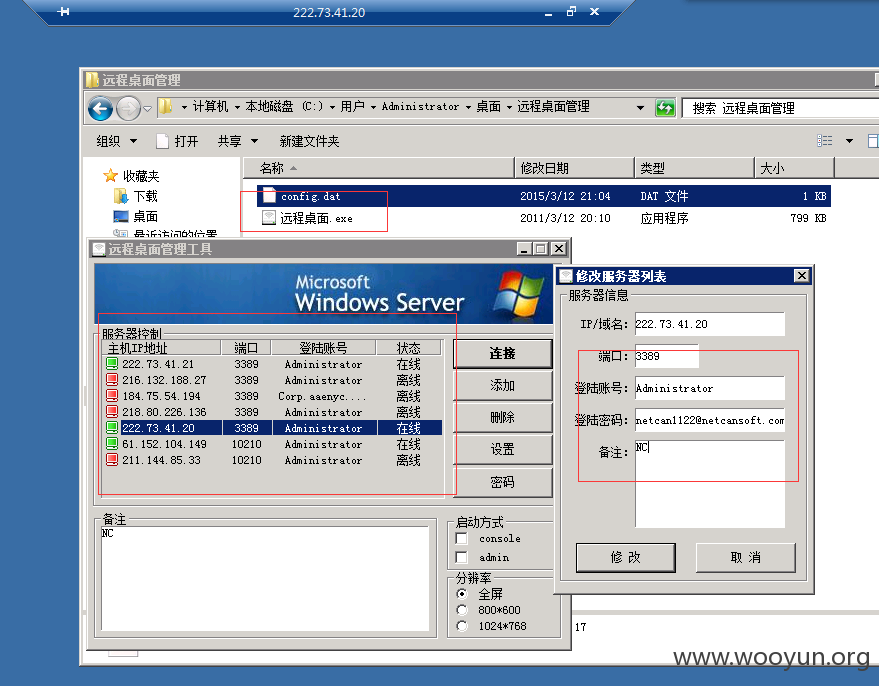
Task: Open the recent pages dropdown beside forward arrow
Action: (147, 108)
